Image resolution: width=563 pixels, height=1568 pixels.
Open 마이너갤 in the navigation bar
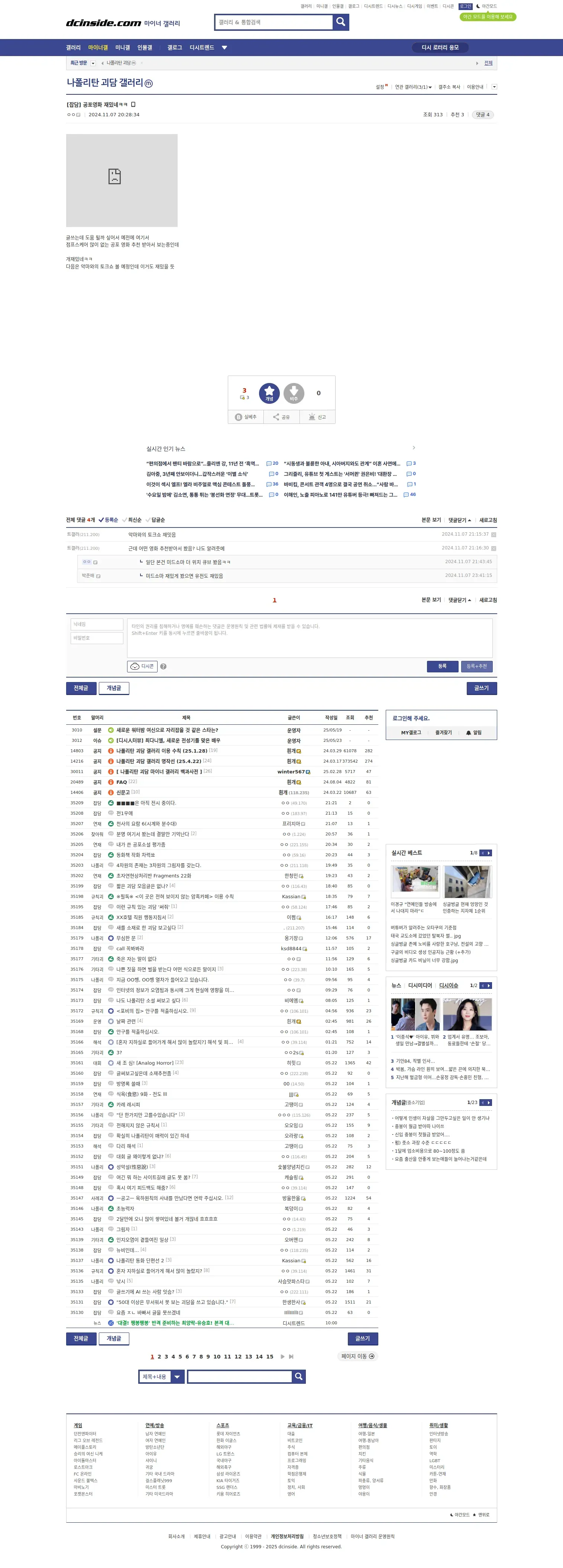click(98, 48)
